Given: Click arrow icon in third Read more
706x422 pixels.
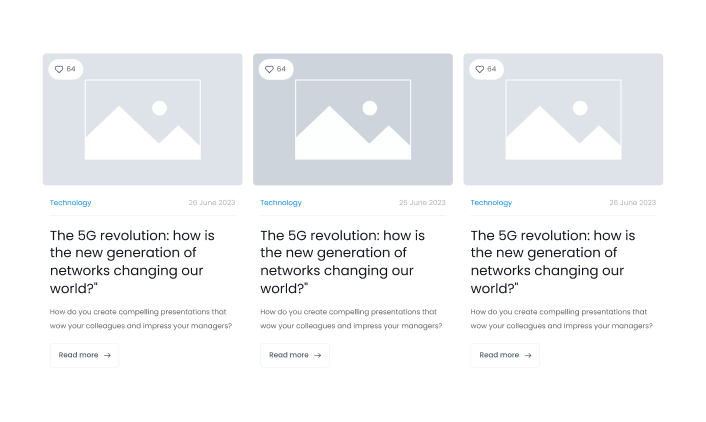Looking at the screenshot, I should coord(527,355).
